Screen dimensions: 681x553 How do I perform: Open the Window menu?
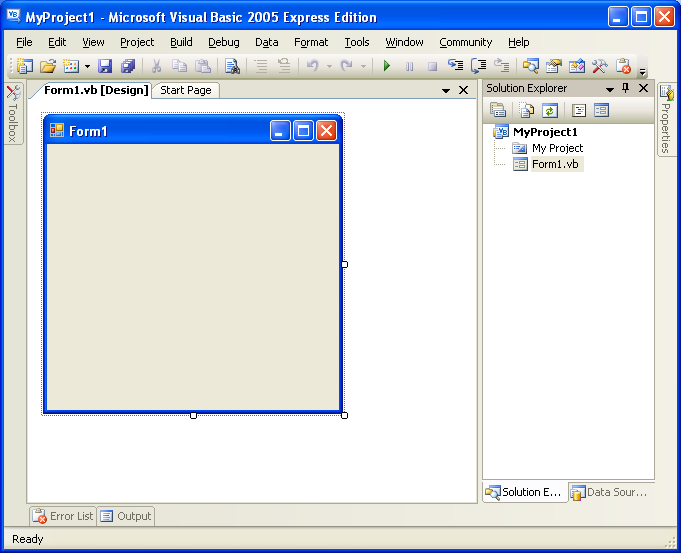(404, 42)
